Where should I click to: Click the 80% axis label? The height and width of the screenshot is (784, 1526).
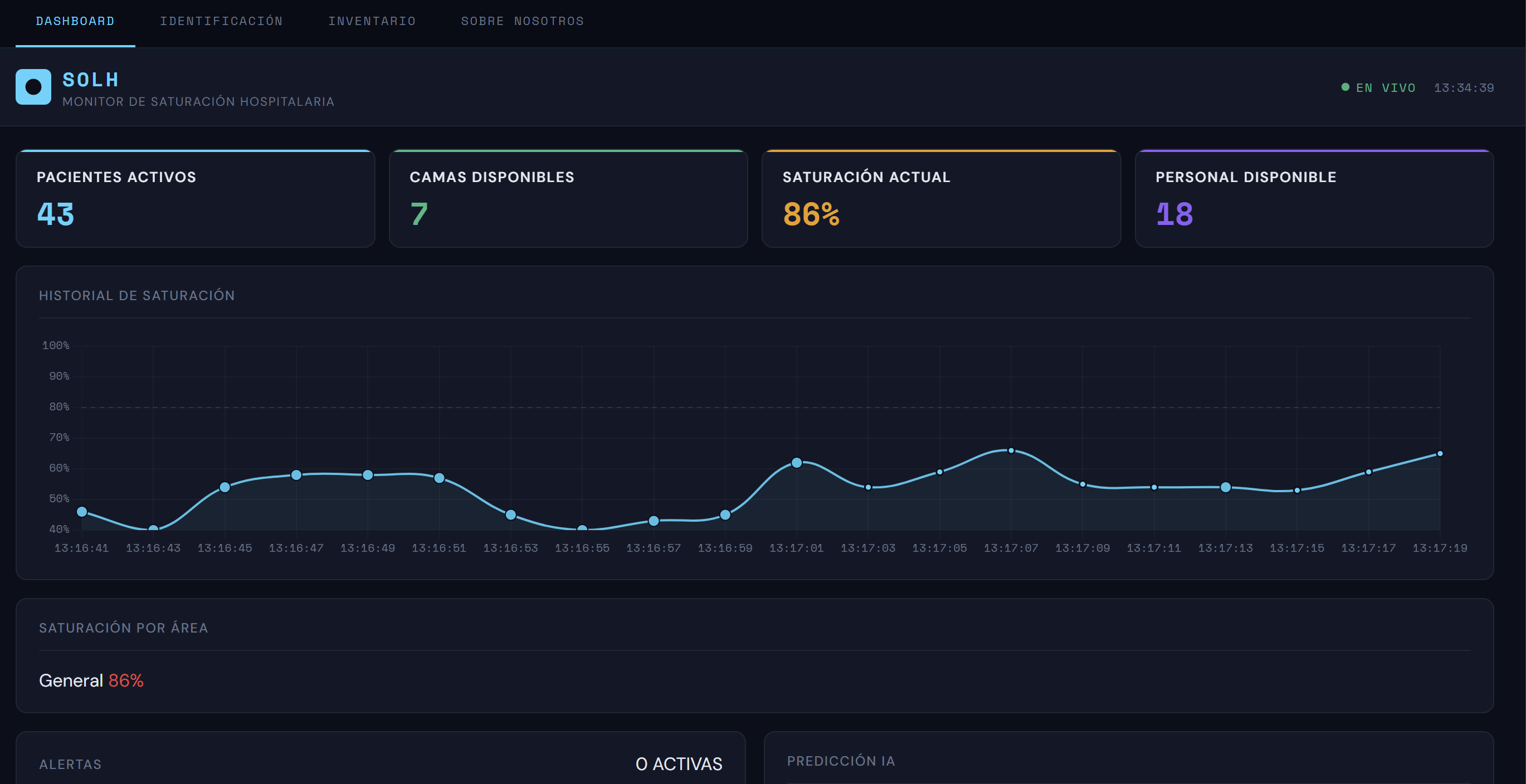(x=59, y=407)
